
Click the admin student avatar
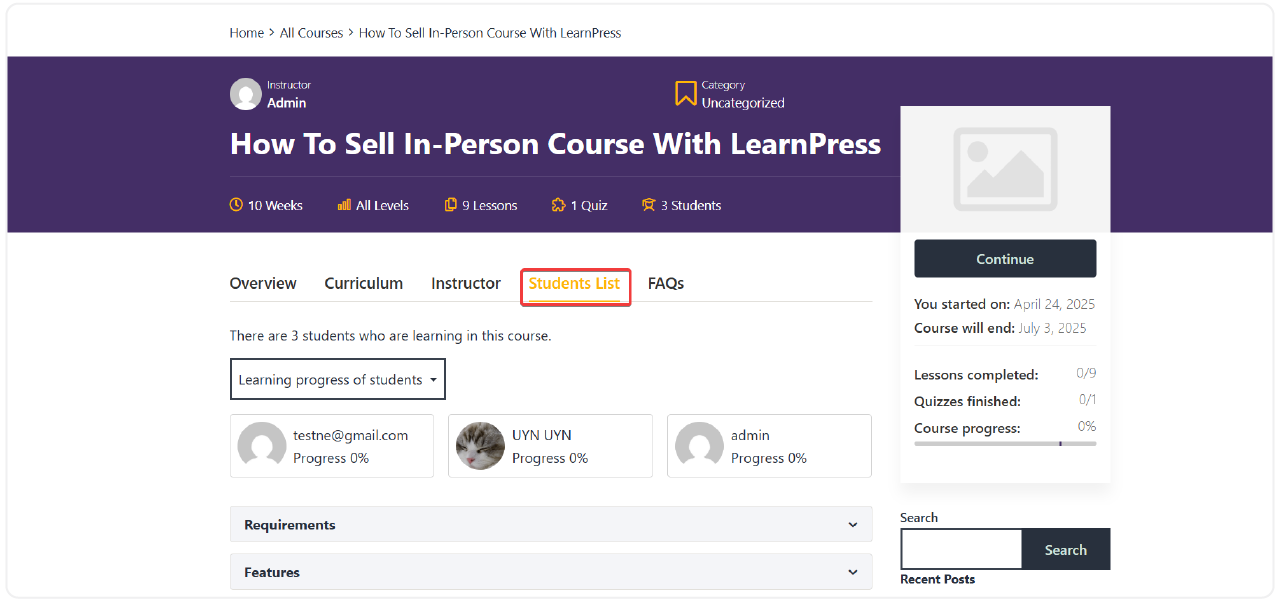(x=699, y=446)
